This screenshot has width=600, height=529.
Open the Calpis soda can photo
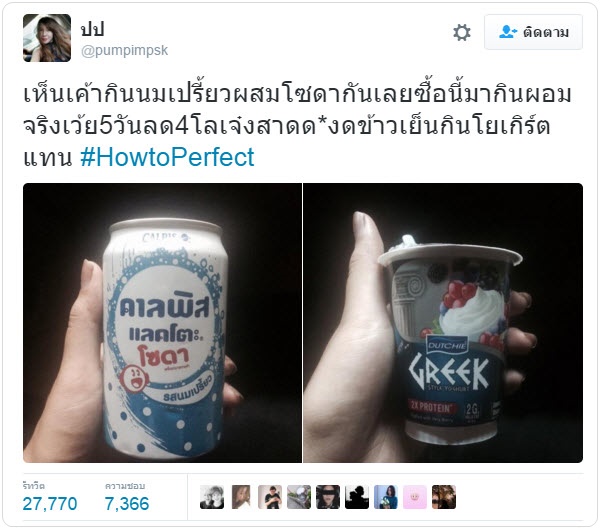click(162, 323)
